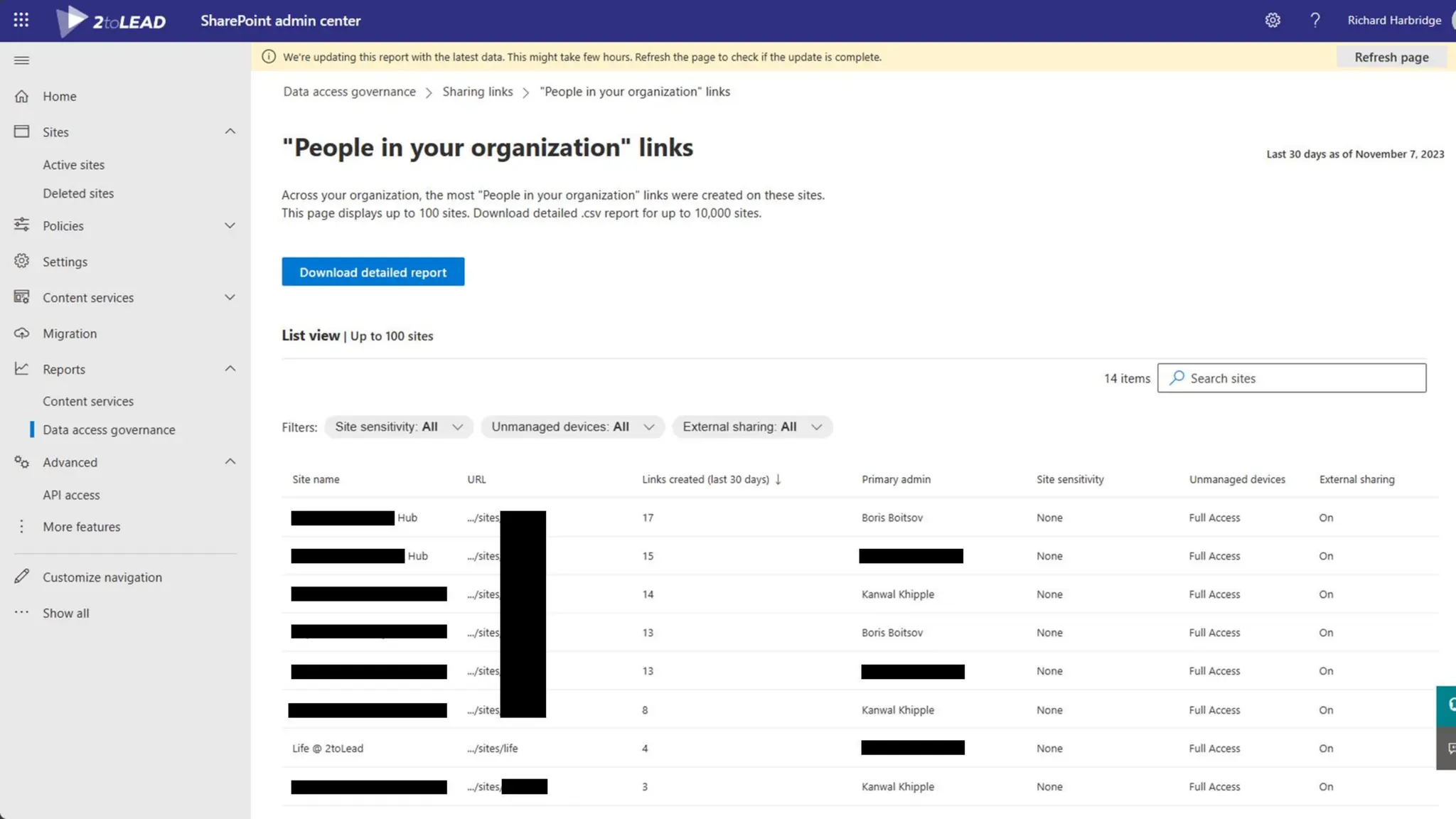Open the External sharing filter dropdown
This screenshot has height=819, width=1456.
pyautogui.click(x=752, y=427)
